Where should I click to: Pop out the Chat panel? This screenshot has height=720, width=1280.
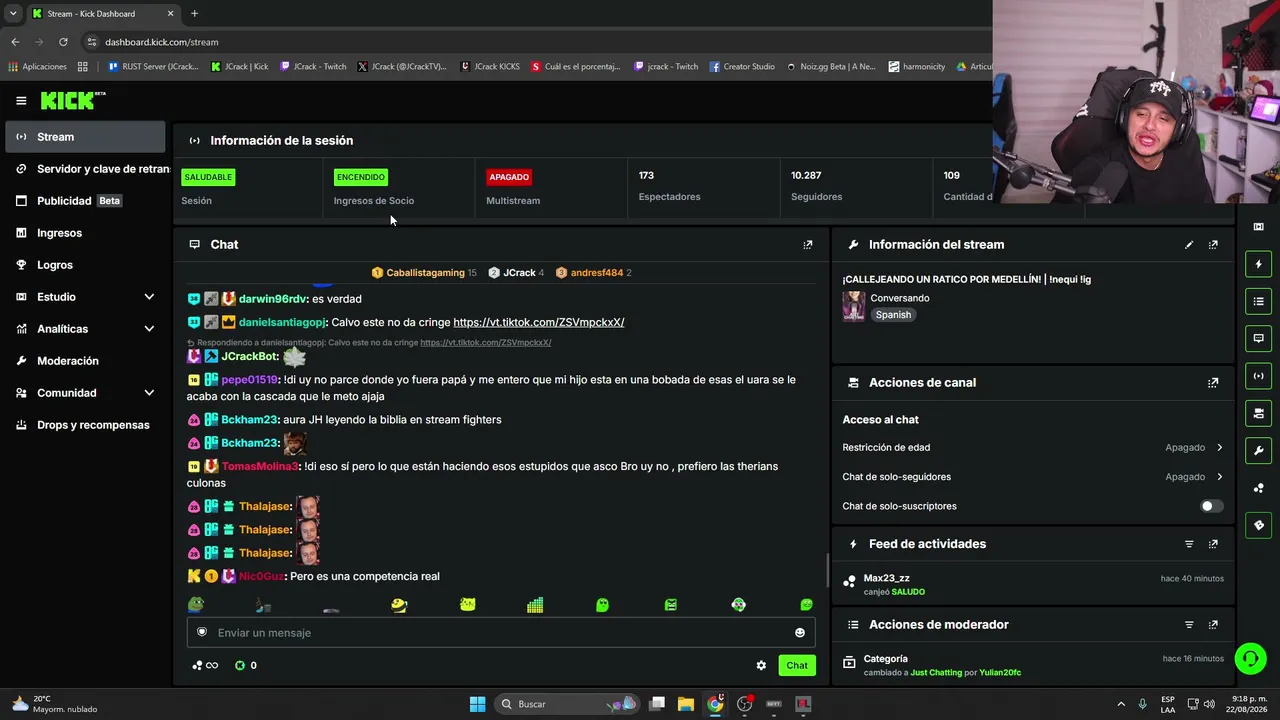[808, 244]
